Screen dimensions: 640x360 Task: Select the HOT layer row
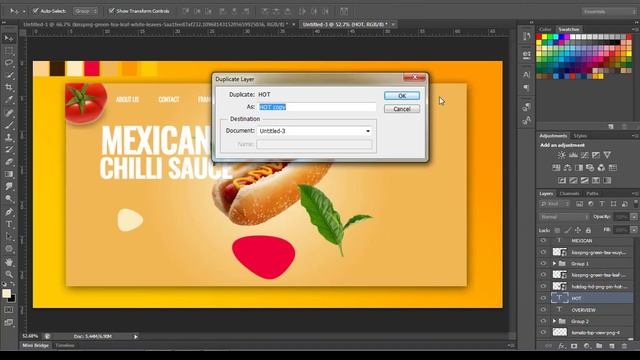[591, 298]
